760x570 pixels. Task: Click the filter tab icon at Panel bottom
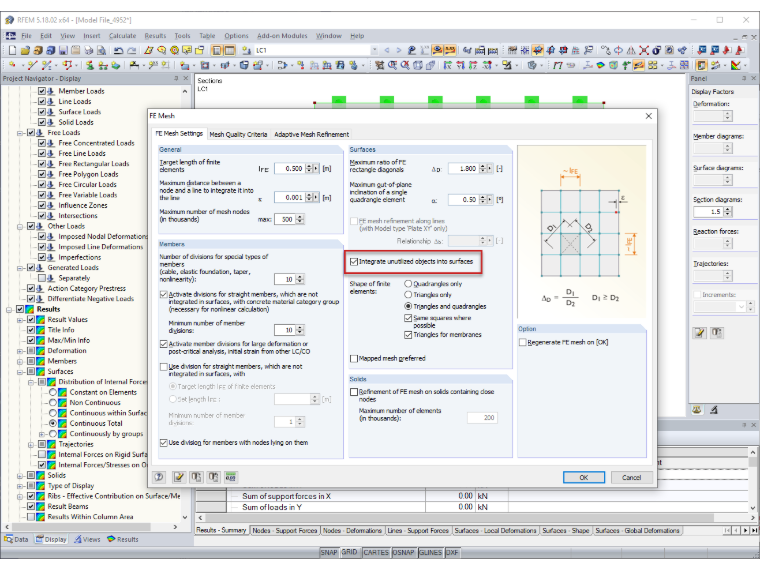pos(714,410)
